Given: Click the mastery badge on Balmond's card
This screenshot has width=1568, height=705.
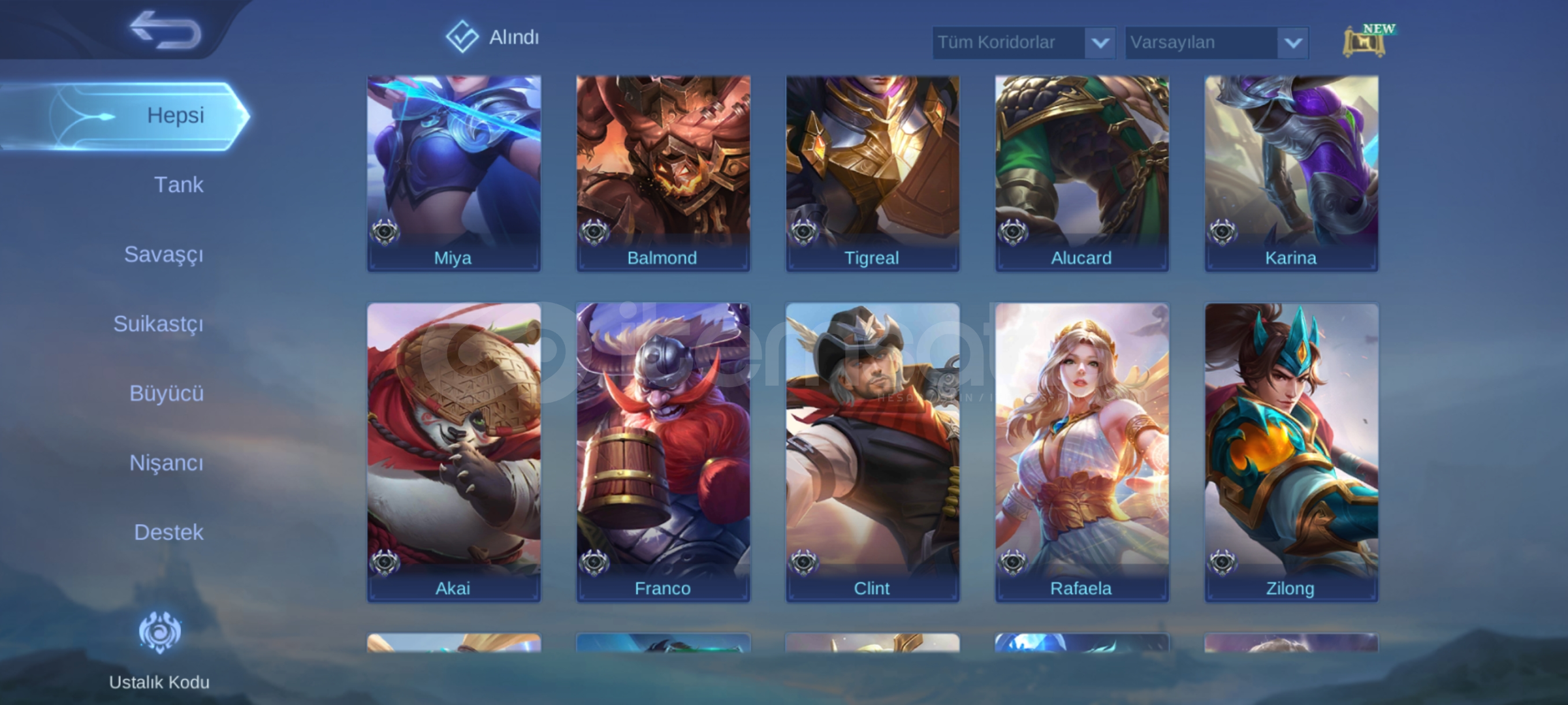Looking at the screenshot, I should pos(594,232).
